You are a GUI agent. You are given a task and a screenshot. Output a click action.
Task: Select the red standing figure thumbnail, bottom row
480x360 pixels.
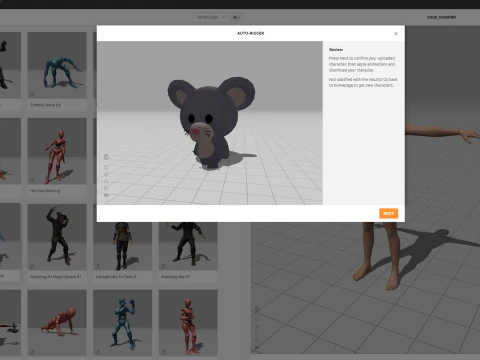tap(188, 323)
